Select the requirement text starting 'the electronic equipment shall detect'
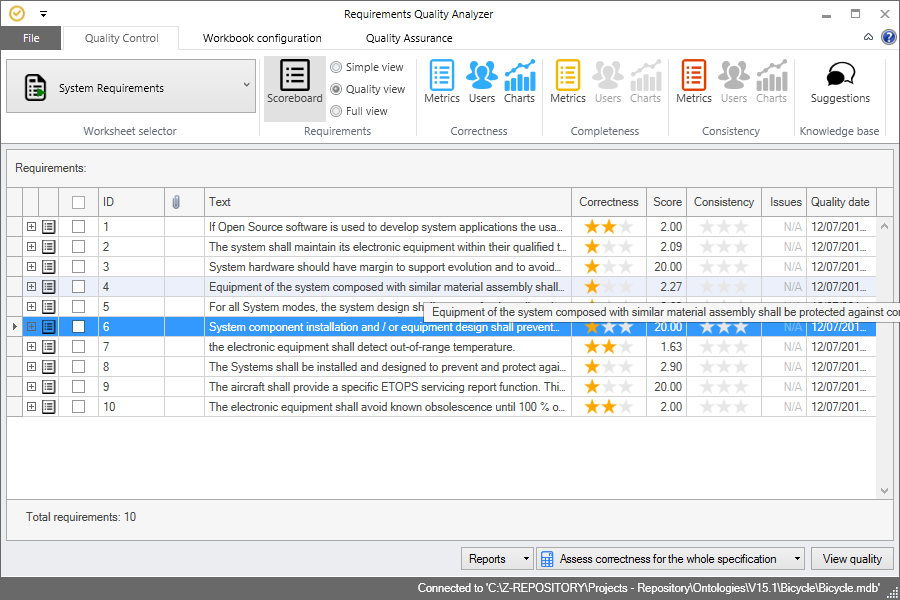This screenshot has height=600, width=900. (362, 347)
